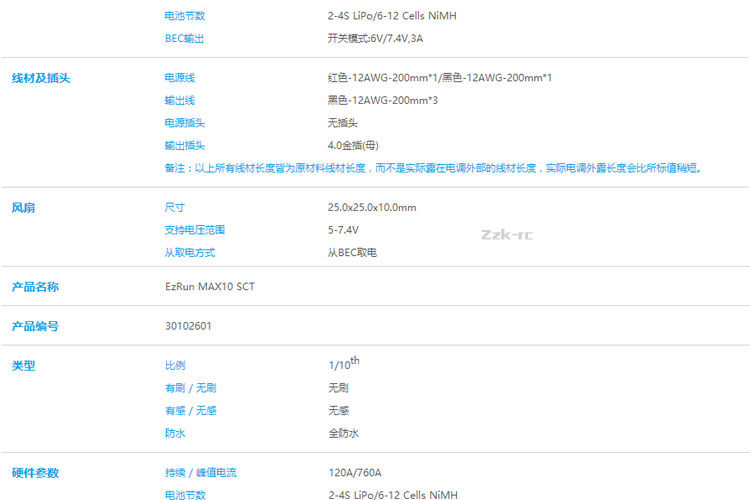Click the product name EzRun MAX10 SCT
Screen dimensions: 750x500
point(209,287)
